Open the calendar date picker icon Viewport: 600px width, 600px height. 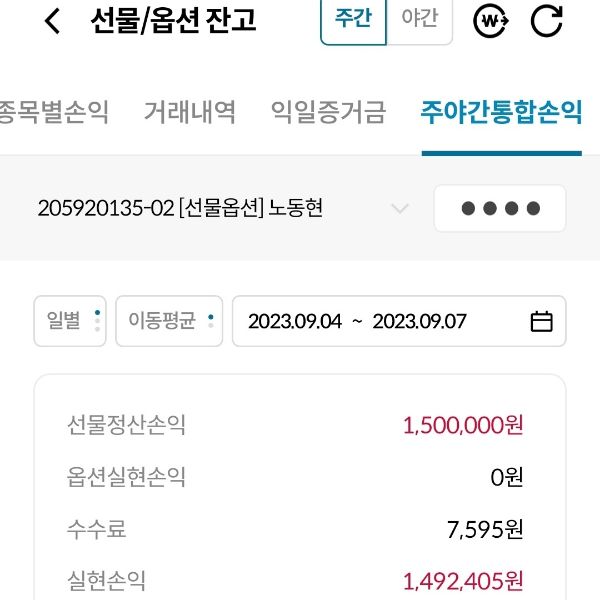point(541,321)
